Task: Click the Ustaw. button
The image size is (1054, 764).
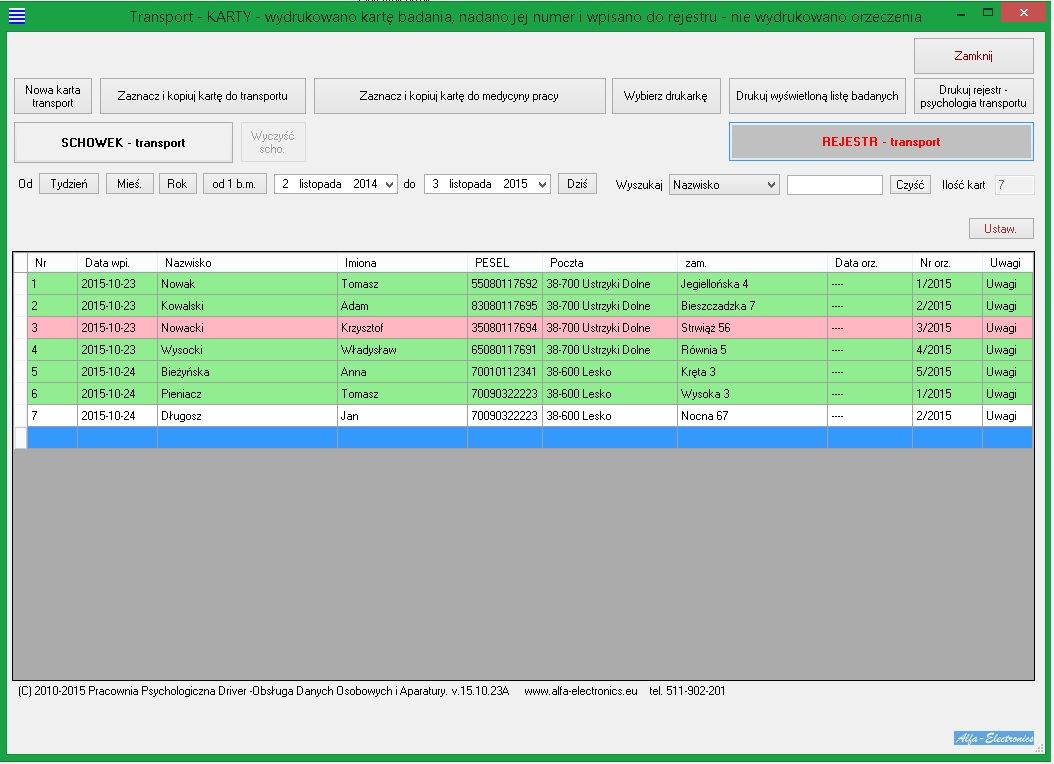Action: [1000, 228]
